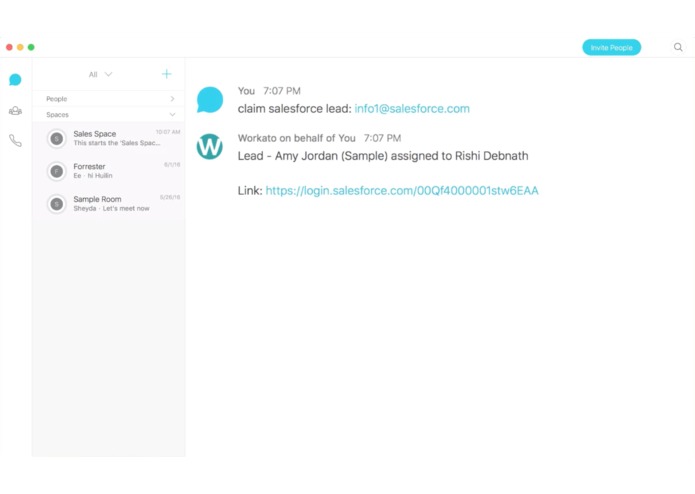Select the Sales Space conversation
This screenshot has height=494, width=695.
[109, 138]
